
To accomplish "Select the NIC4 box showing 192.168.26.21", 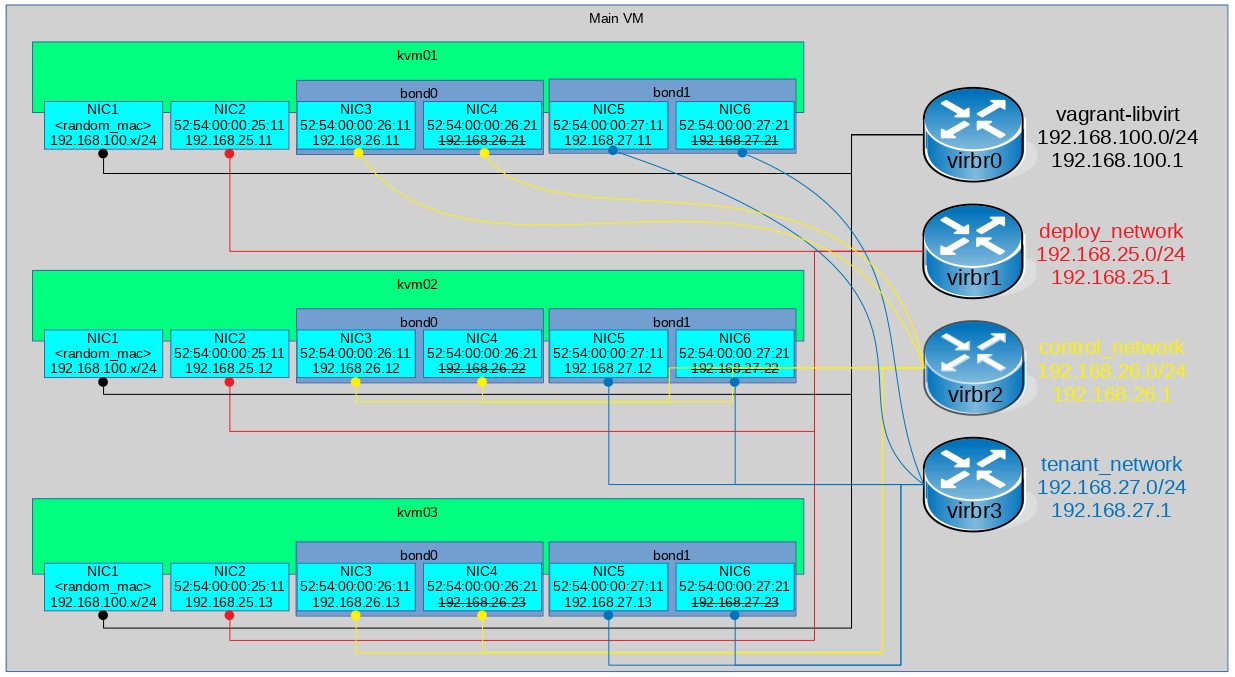I will click(x=482, y=125).
